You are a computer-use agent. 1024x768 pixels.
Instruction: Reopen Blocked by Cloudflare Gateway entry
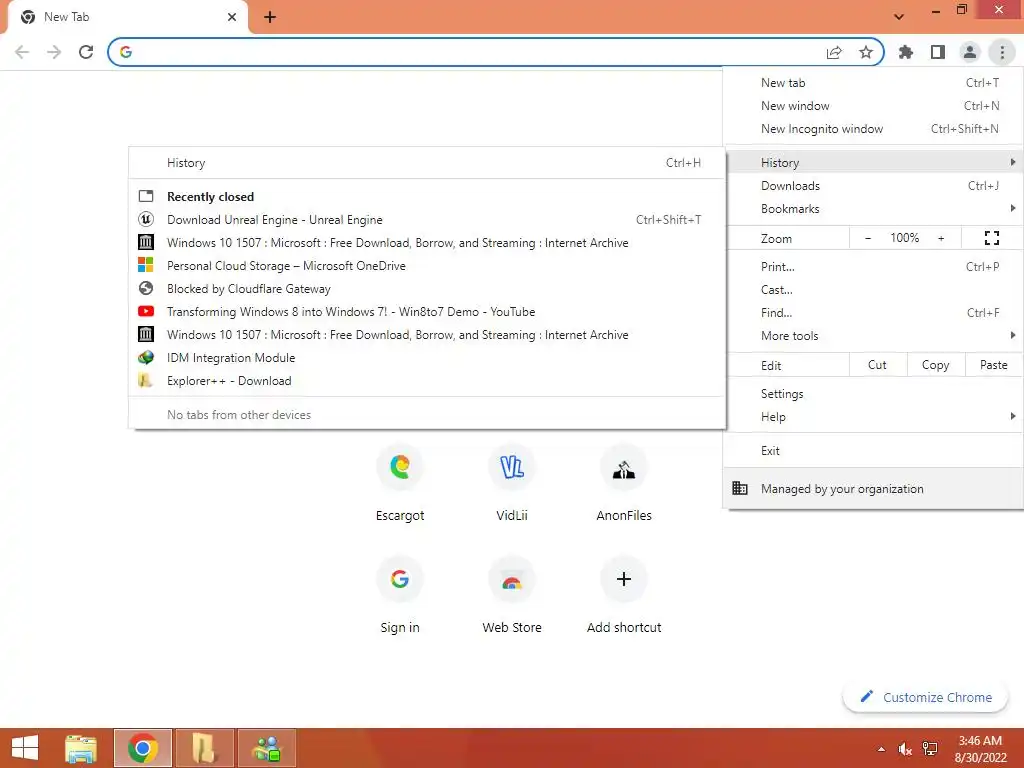(x=427, y=289)
